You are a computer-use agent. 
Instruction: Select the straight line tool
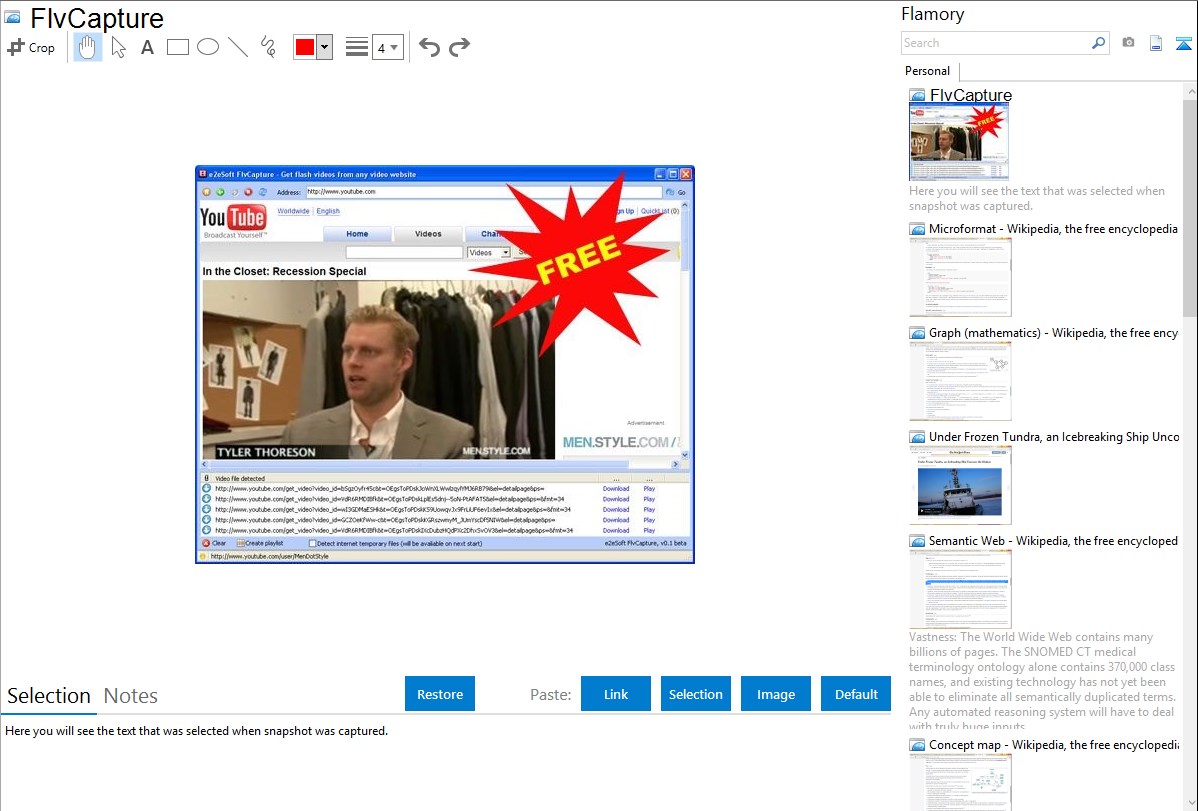pos(238,47)
